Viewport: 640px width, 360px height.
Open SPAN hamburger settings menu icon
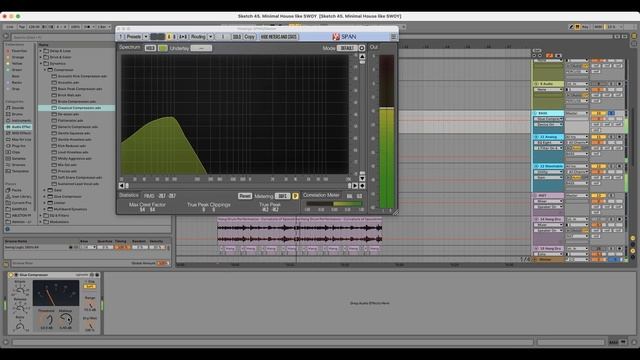tap(393, 37)
